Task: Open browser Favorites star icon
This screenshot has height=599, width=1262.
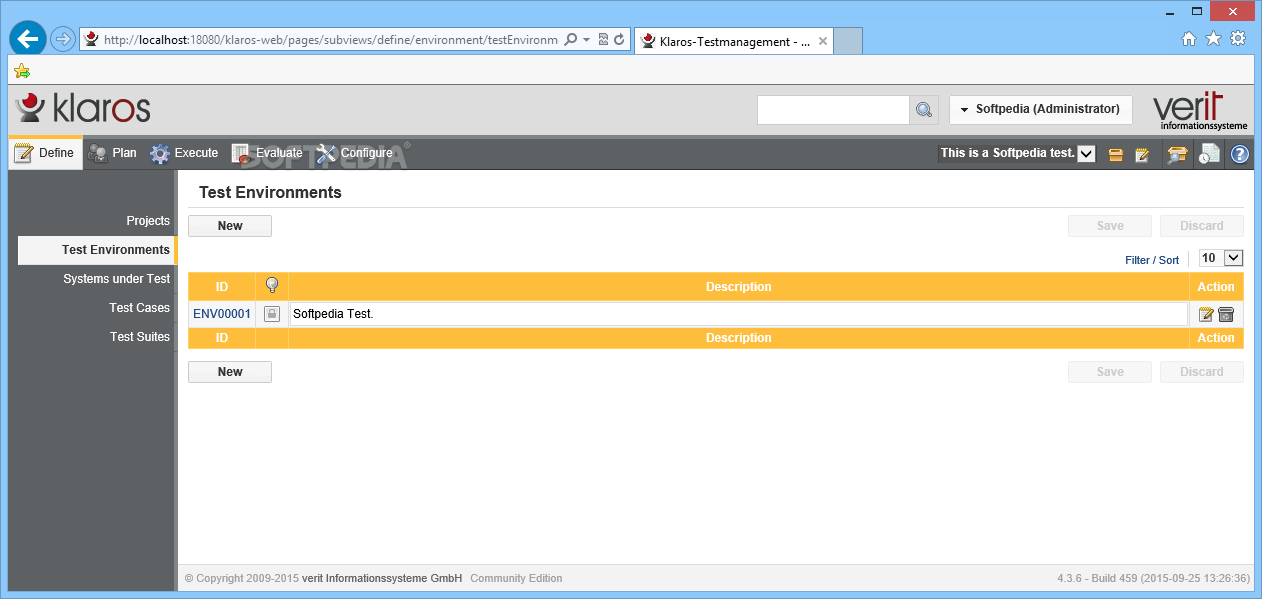Action: click(1213, 39)
